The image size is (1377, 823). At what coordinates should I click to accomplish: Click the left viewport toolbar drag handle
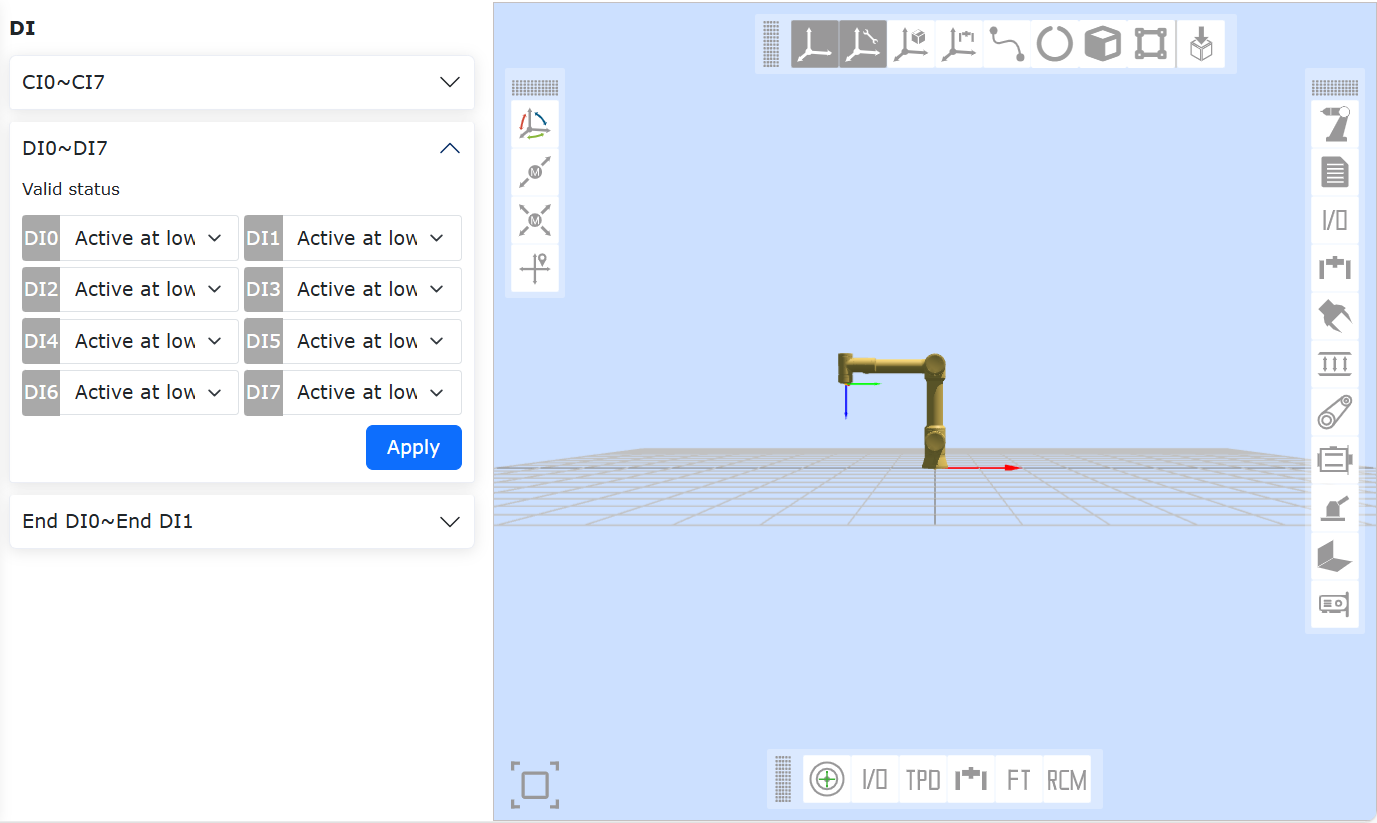coord(535,88)
